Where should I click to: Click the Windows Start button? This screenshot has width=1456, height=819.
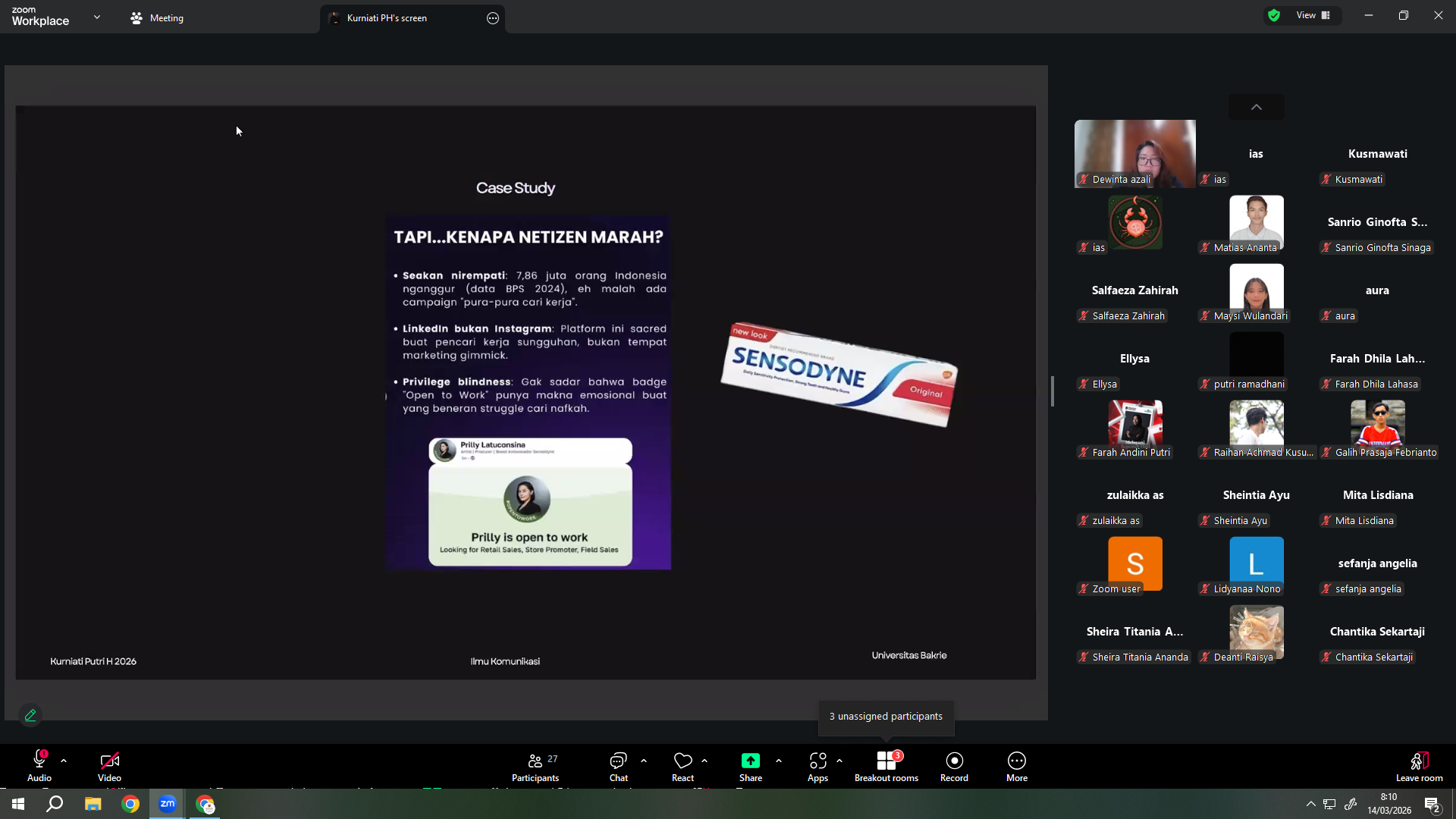pyautogui.click(x=18, y=804)
